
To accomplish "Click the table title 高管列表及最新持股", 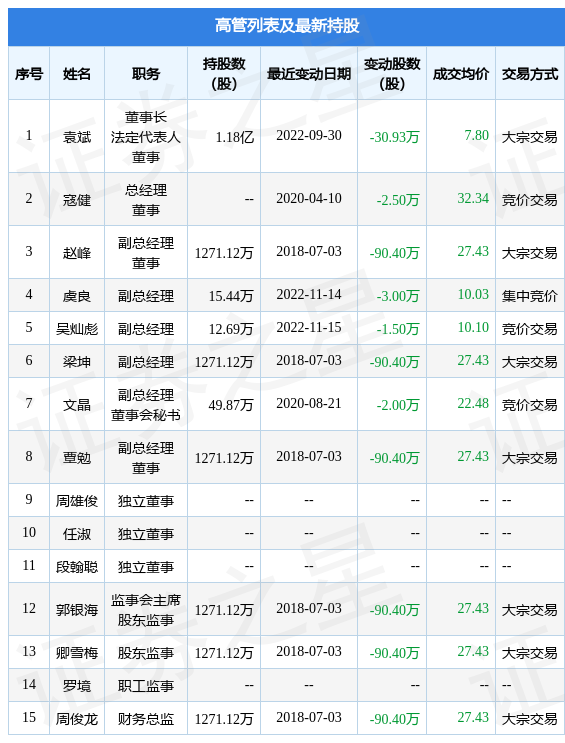I will [286, 26].
